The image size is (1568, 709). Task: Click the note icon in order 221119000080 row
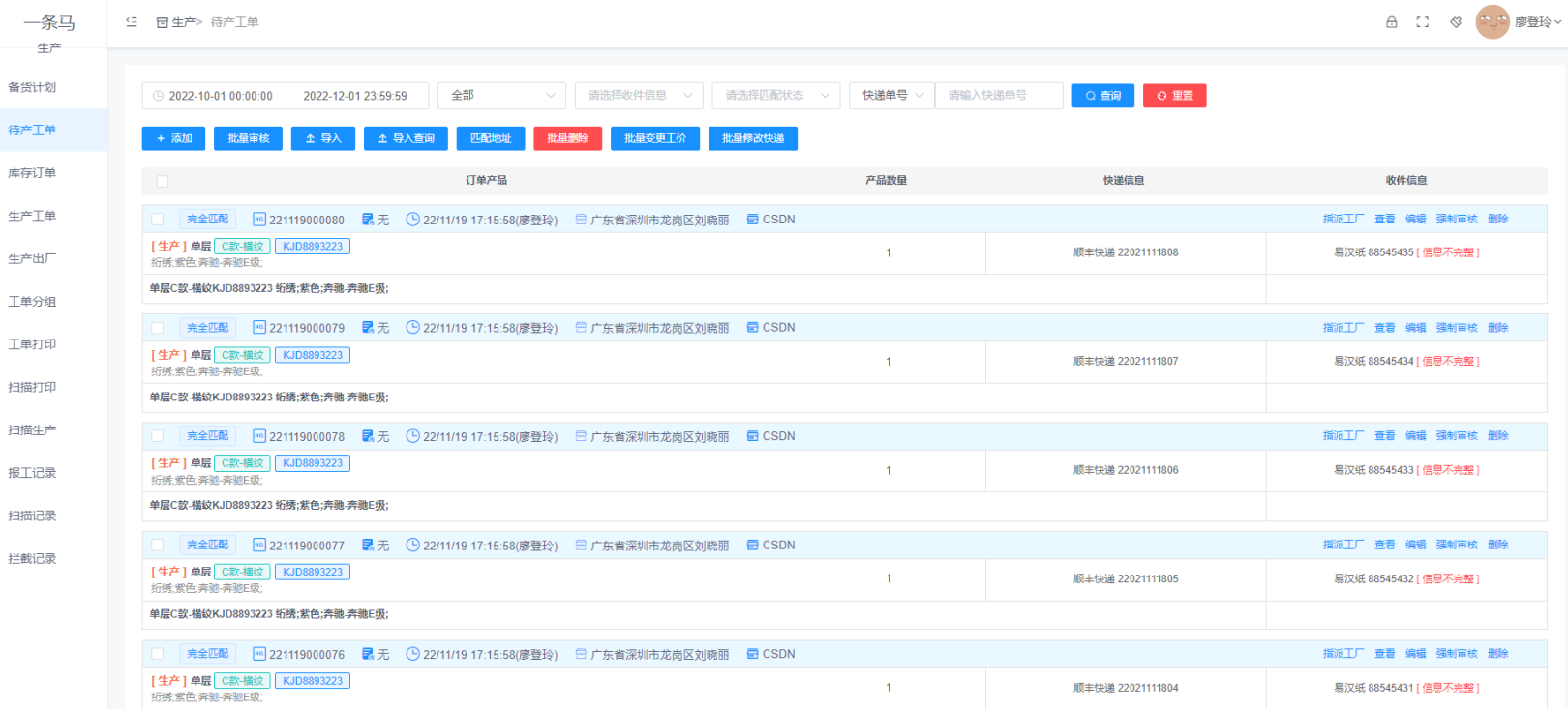(x=368, y=220)
